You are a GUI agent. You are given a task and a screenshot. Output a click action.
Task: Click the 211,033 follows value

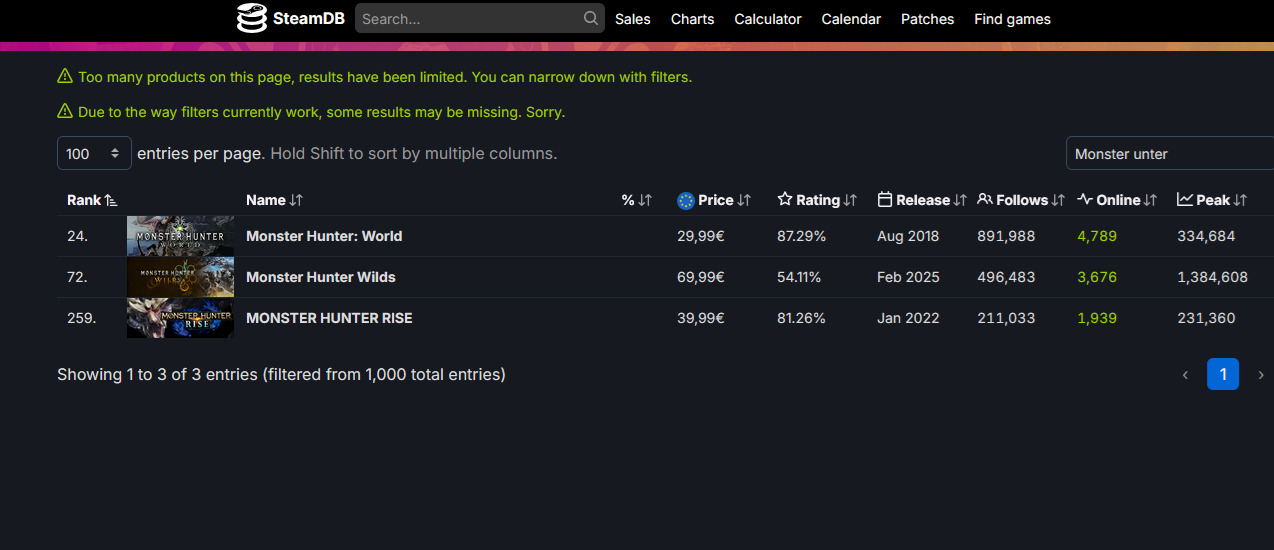1006,318
